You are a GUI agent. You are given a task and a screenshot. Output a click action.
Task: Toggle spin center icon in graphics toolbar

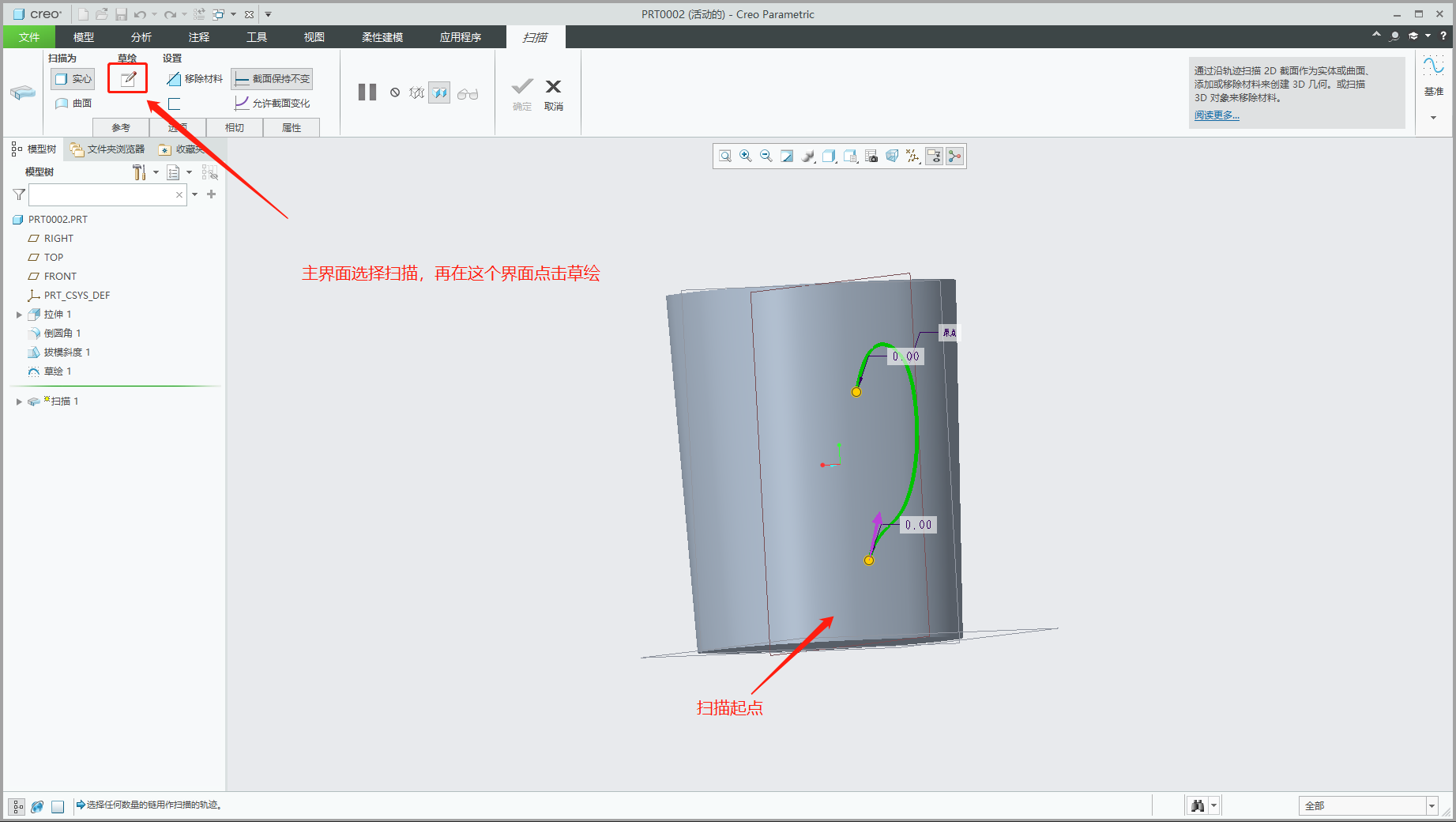tap(955, 156)
